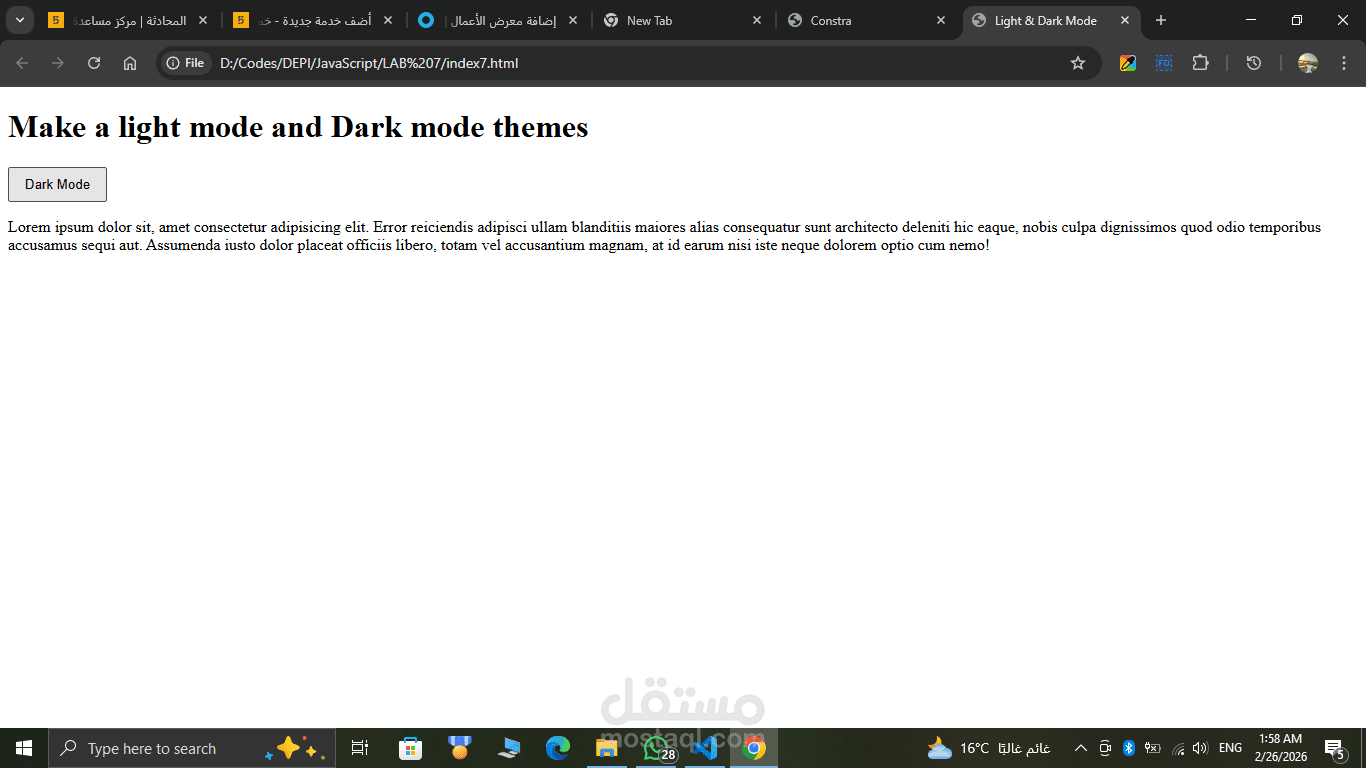Open Chrome's three-dot menu
The image size is (1366, 768).
click(x=1344, y=62)
